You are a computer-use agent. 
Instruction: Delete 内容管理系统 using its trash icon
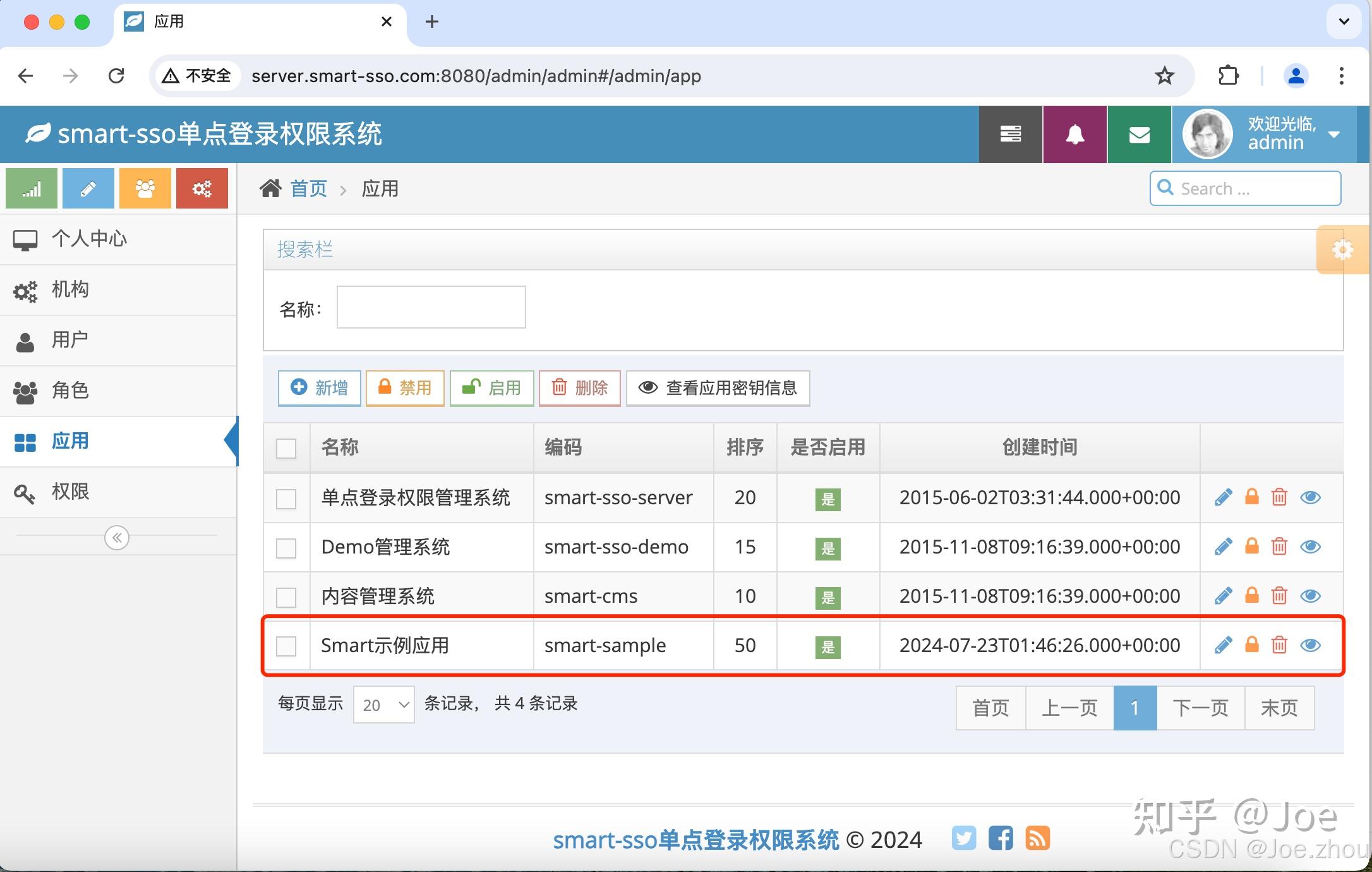[x=1280, y=595]
